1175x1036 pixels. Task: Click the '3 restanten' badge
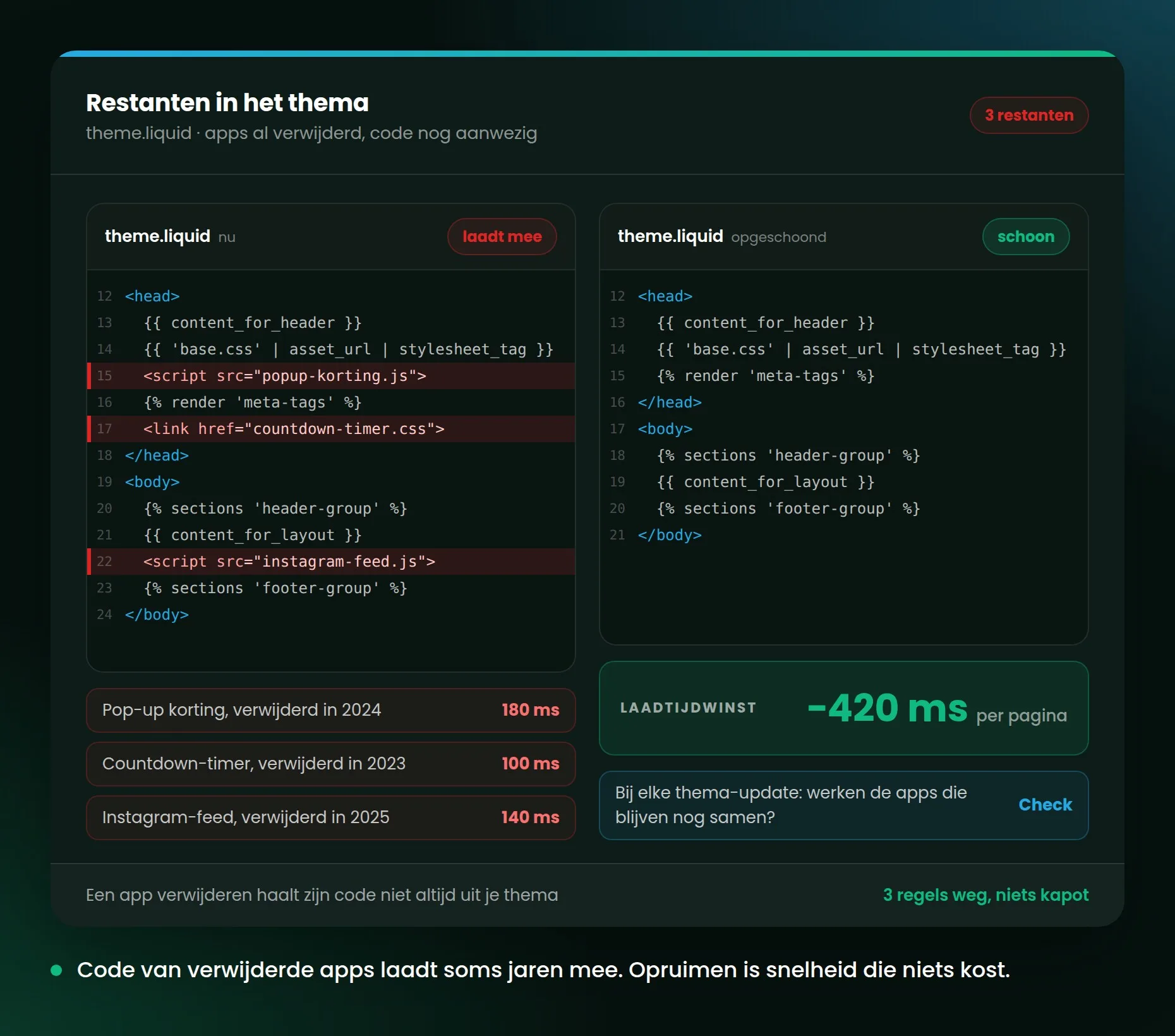(x=1028, y=115)
